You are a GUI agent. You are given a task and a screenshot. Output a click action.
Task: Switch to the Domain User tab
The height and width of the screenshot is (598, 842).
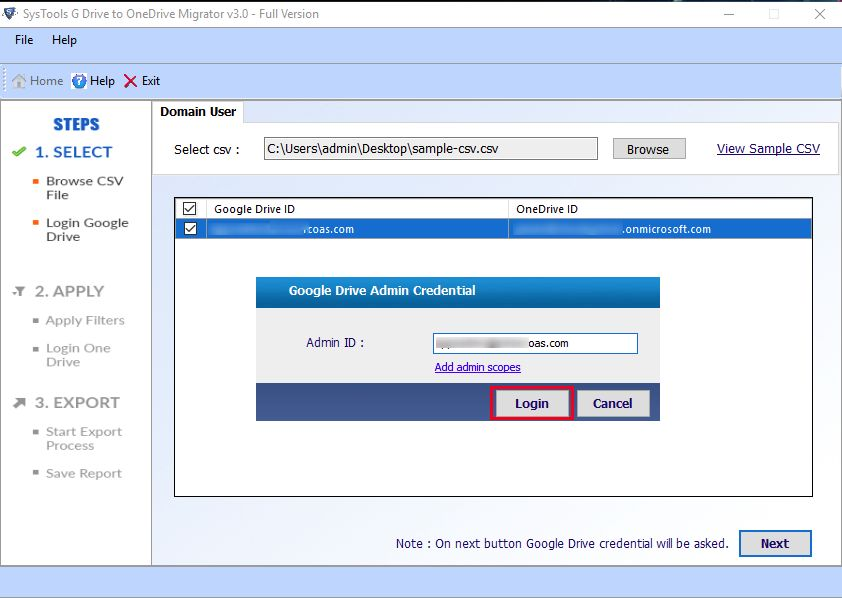[198, 112]
